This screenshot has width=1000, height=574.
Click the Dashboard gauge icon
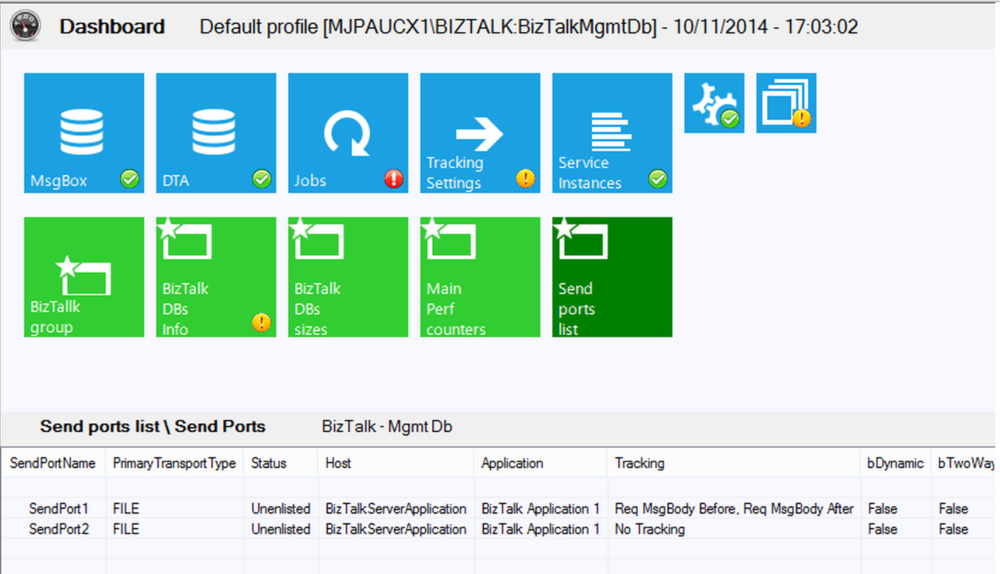(x=26, y=26)
